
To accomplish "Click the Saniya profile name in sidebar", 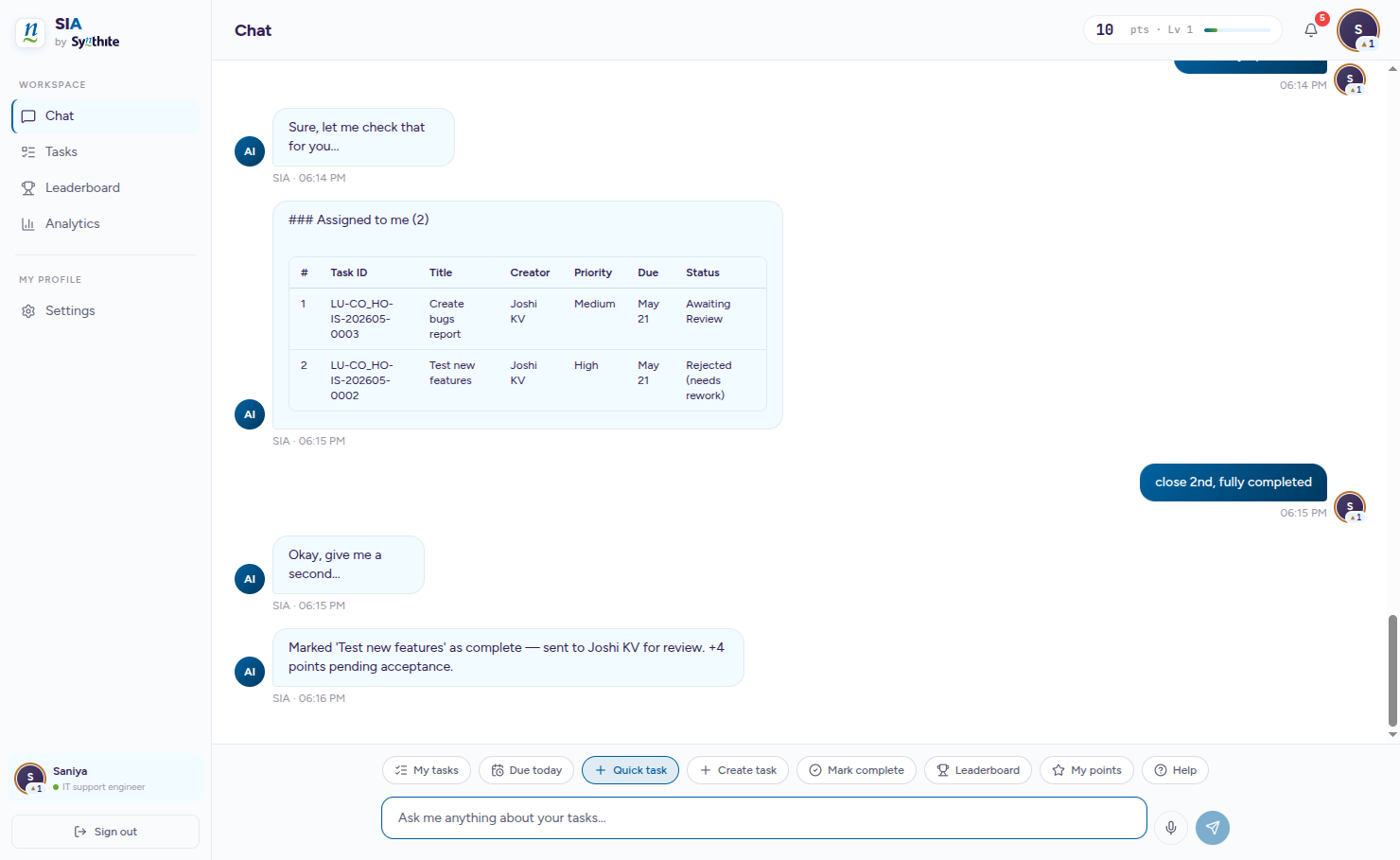I will point(70,771).
